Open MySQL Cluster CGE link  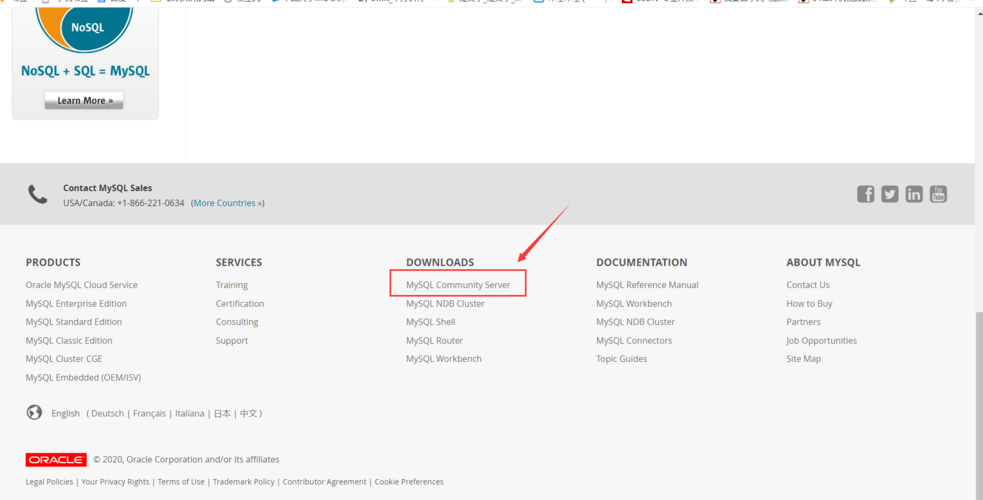(64, 359)
